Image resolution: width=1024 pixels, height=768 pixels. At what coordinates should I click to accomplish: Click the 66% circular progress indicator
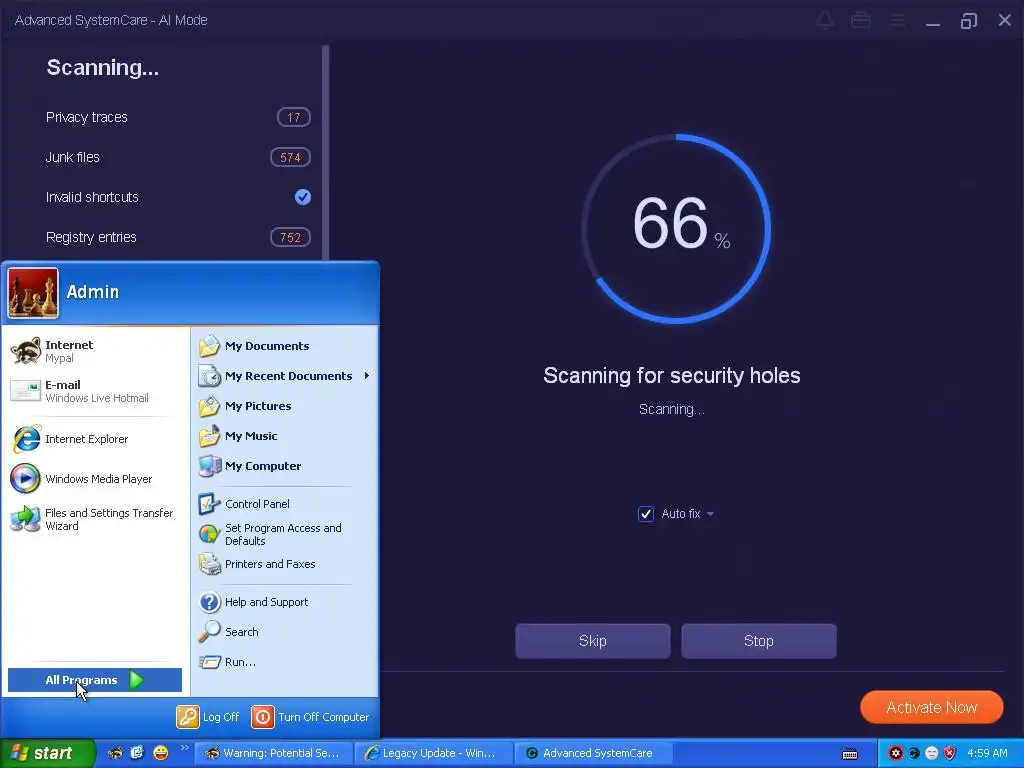coord(676,229)
